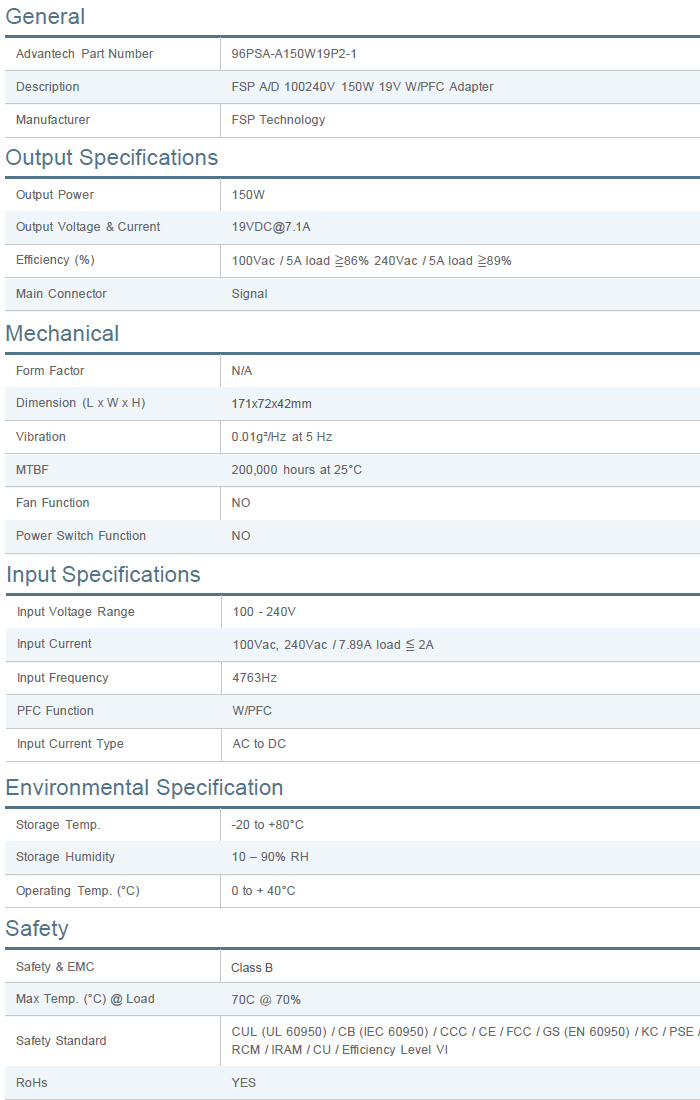Click the MTBF 200,000 hours value

[x=297, y=470]
